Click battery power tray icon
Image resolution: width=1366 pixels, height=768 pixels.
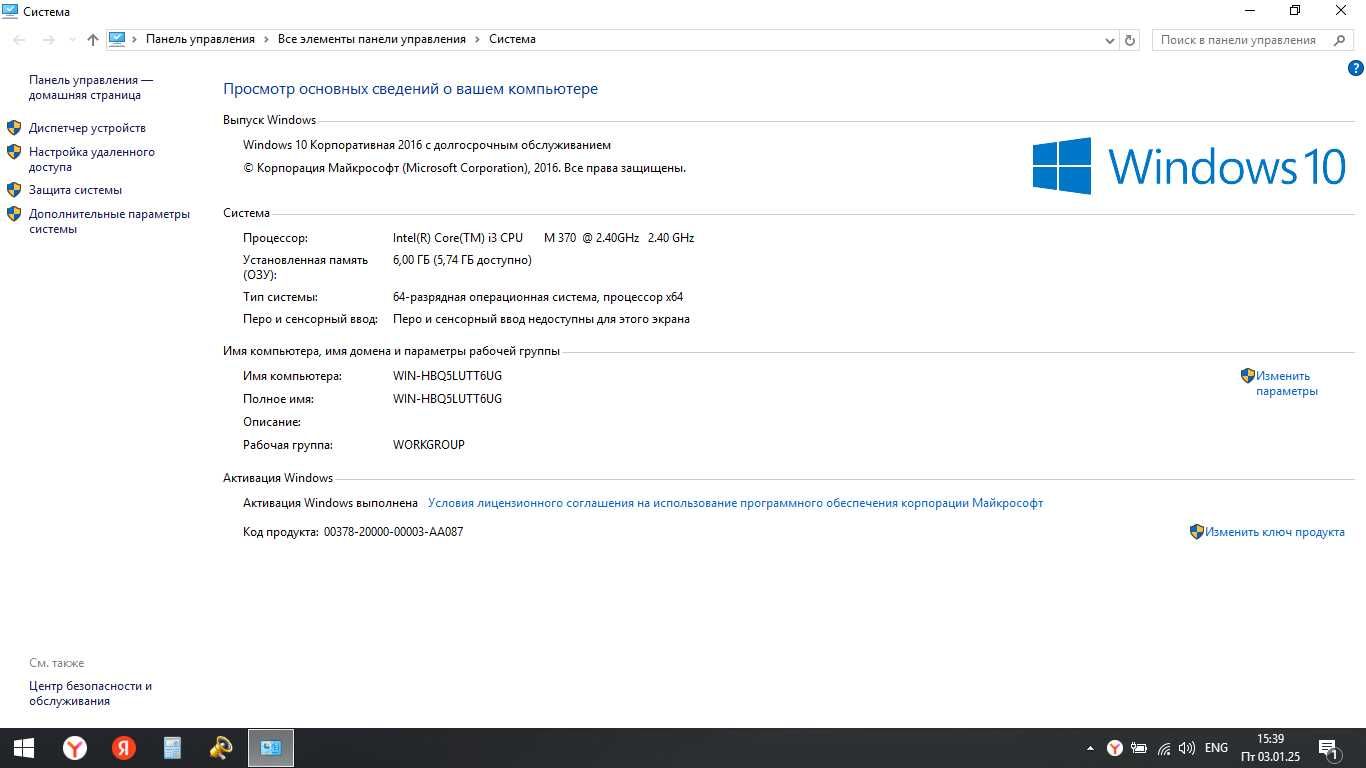click(1139, 748)
